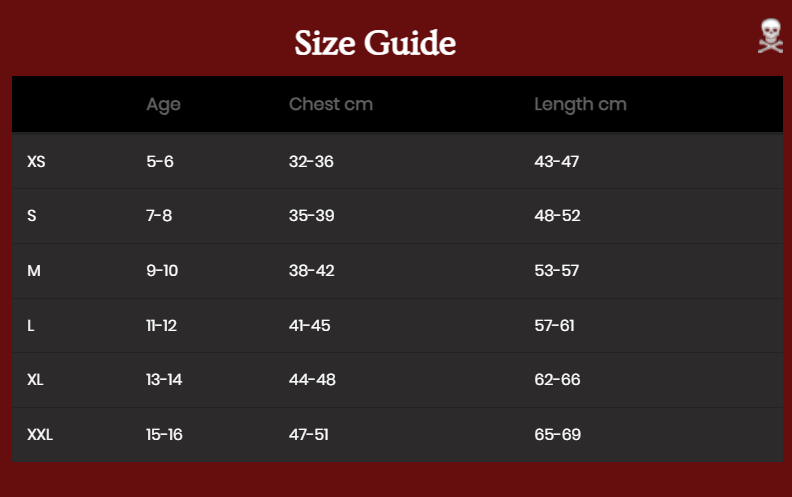Click the 62-66 length measurement

(558, 380)
